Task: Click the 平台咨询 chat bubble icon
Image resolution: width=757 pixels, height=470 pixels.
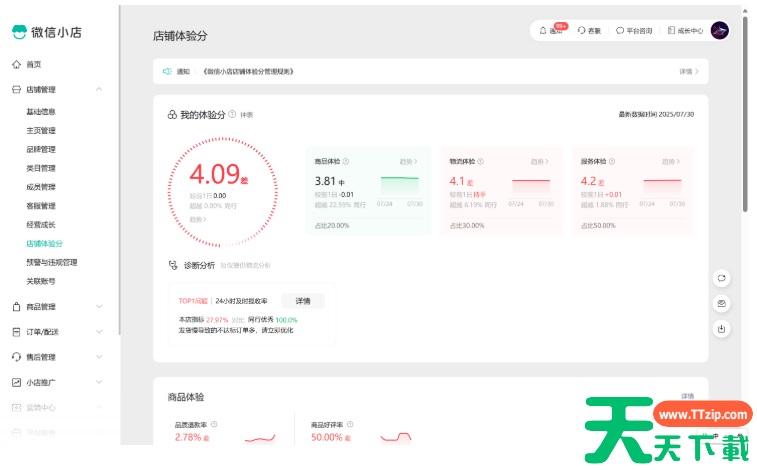Action: click(x=620, y=31)
